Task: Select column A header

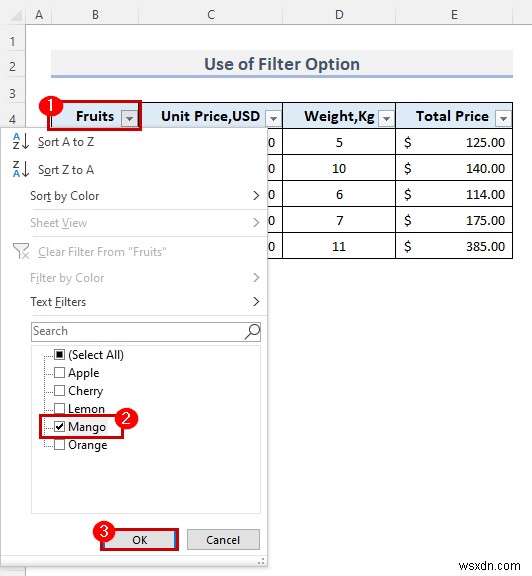Action: [39, 15]
